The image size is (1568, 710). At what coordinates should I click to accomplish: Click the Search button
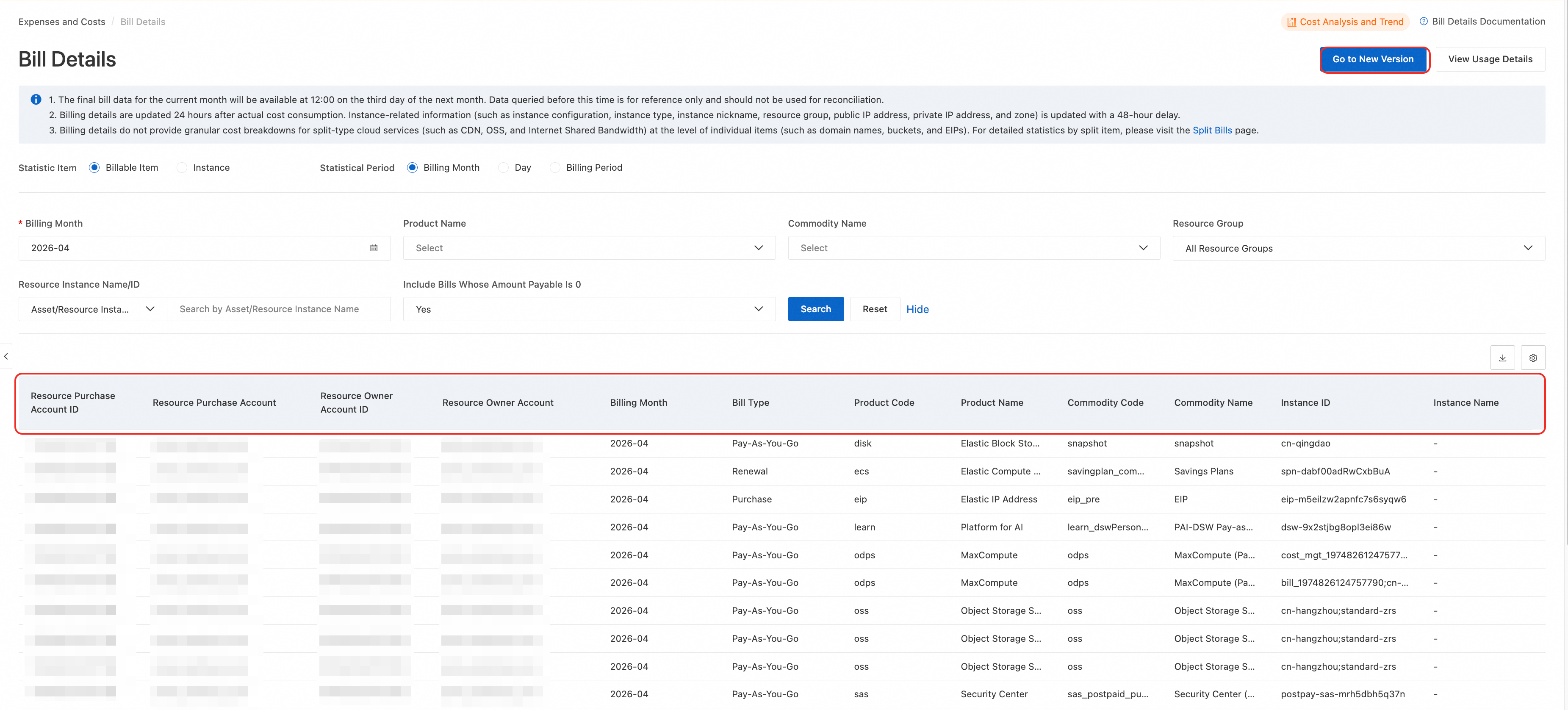pos(815,309)
